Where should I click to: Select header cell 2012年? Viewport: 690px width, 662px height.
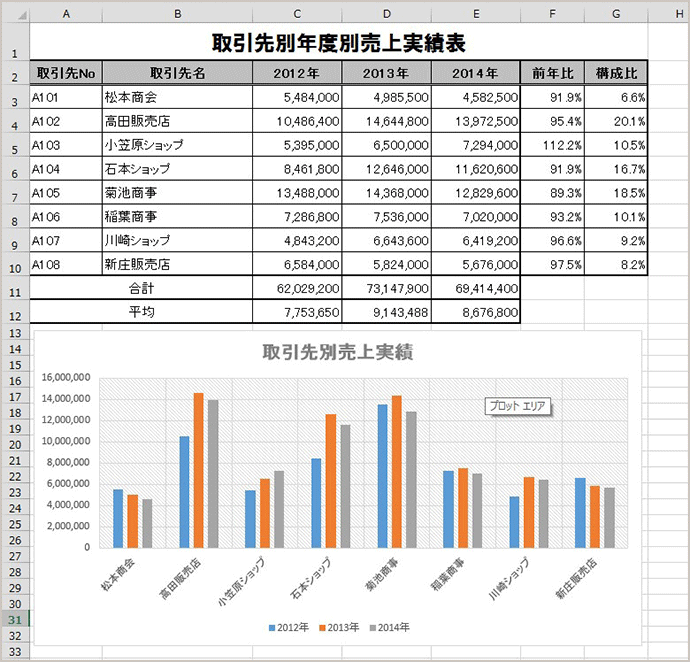(x=297, y=73)
